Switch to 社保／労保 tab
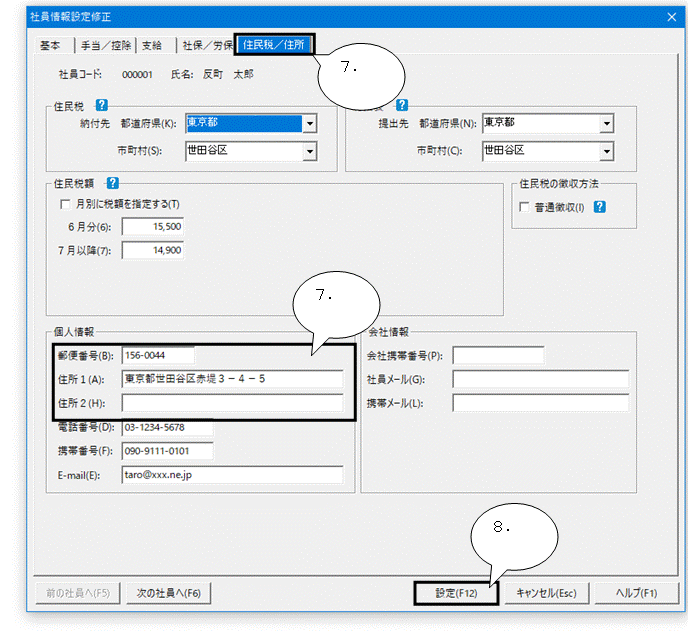Image resolution: width=688 pixels, height=640 pixels. point(206,45)
